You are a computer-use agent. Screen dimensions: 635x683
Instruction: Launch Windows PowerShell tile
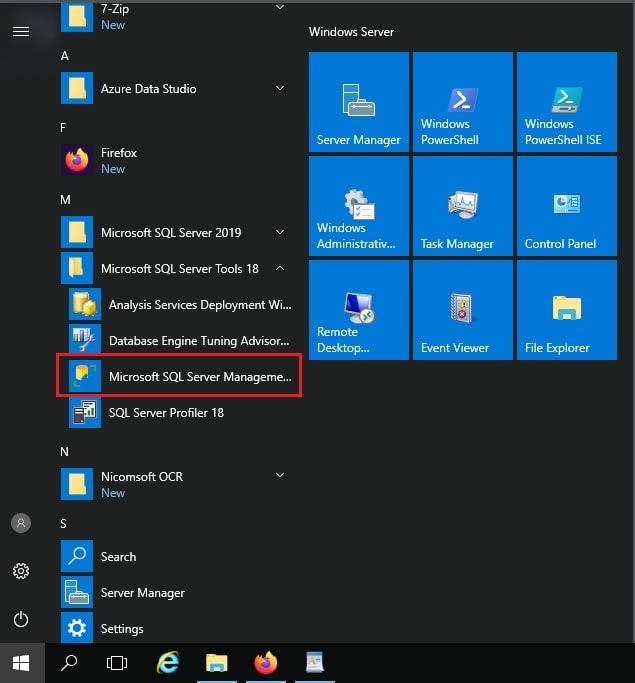(463, 102)
